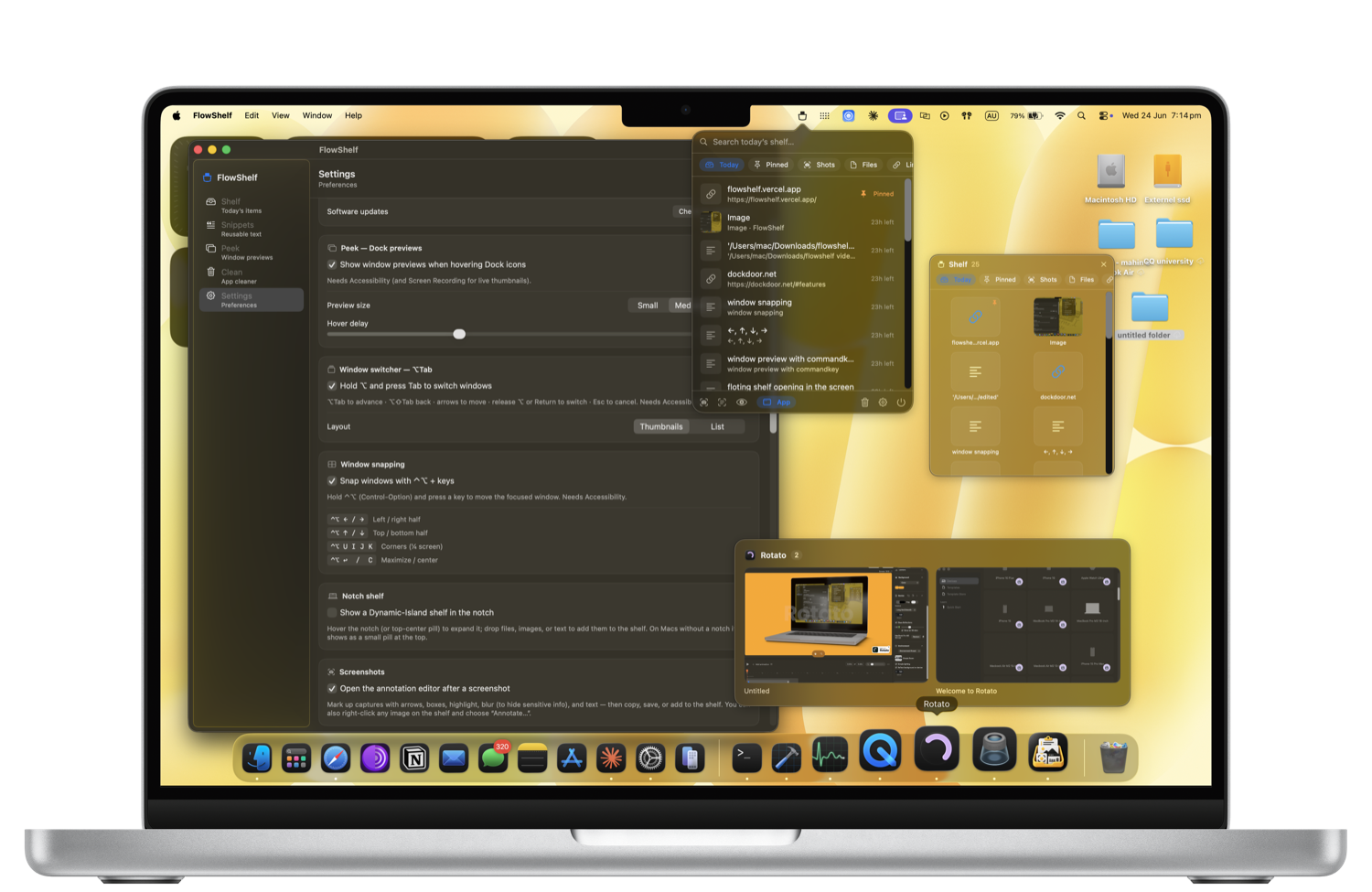Choose the Thumbnails layout option
Viewport: 1372px width, 892px height.
[x=661, y=427]
